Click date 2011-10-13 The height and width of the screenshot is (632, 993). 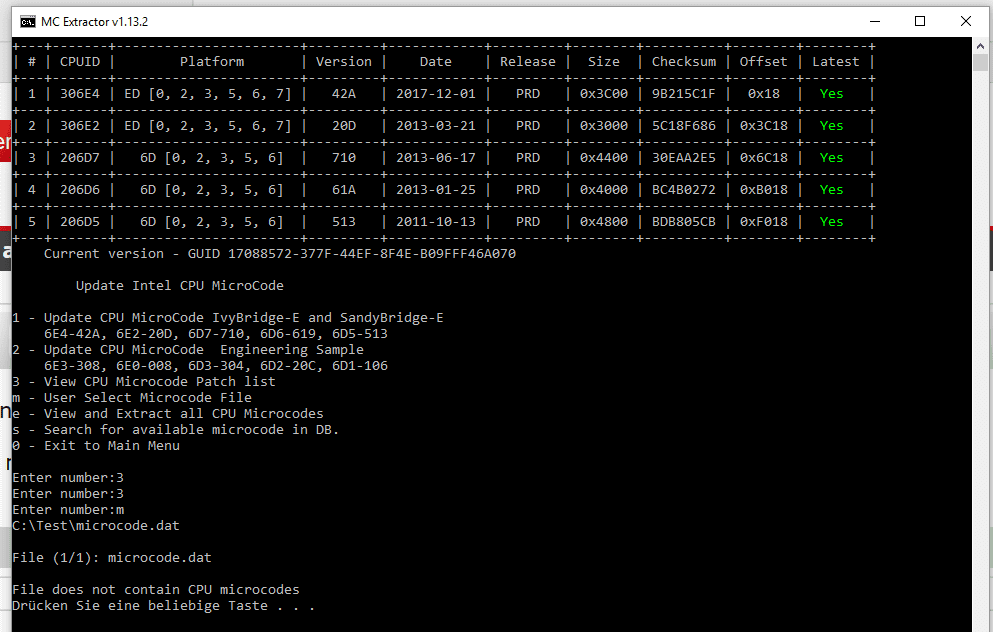point(436,222)
